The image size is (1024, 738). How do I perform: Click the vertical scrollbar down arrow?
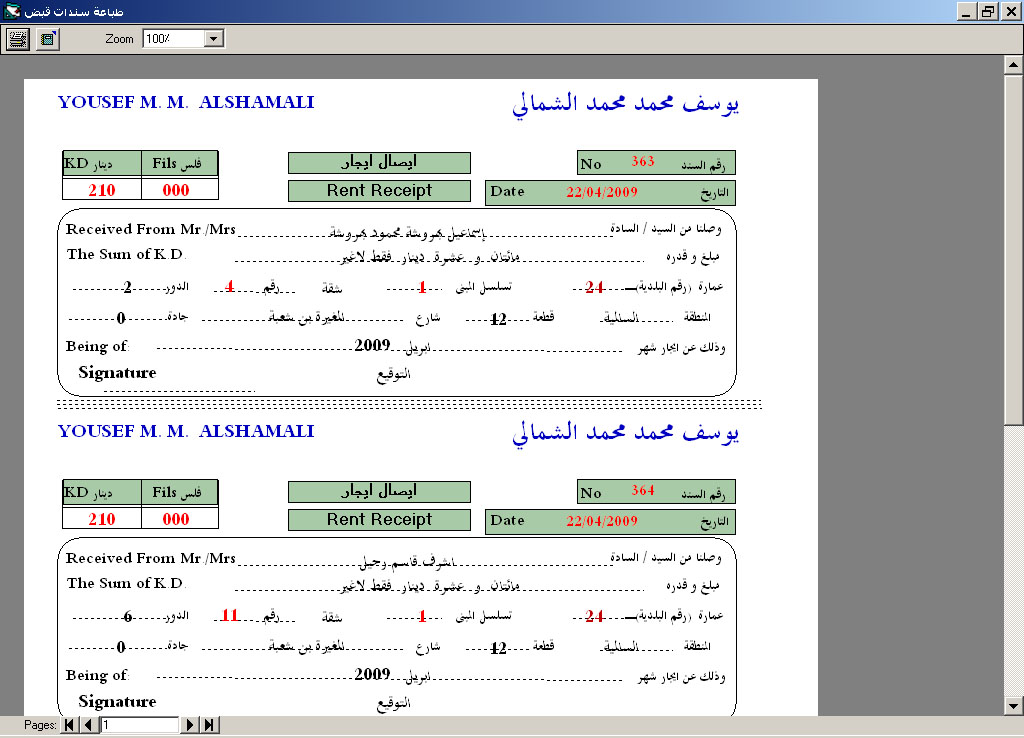[x=1012, y=706]
